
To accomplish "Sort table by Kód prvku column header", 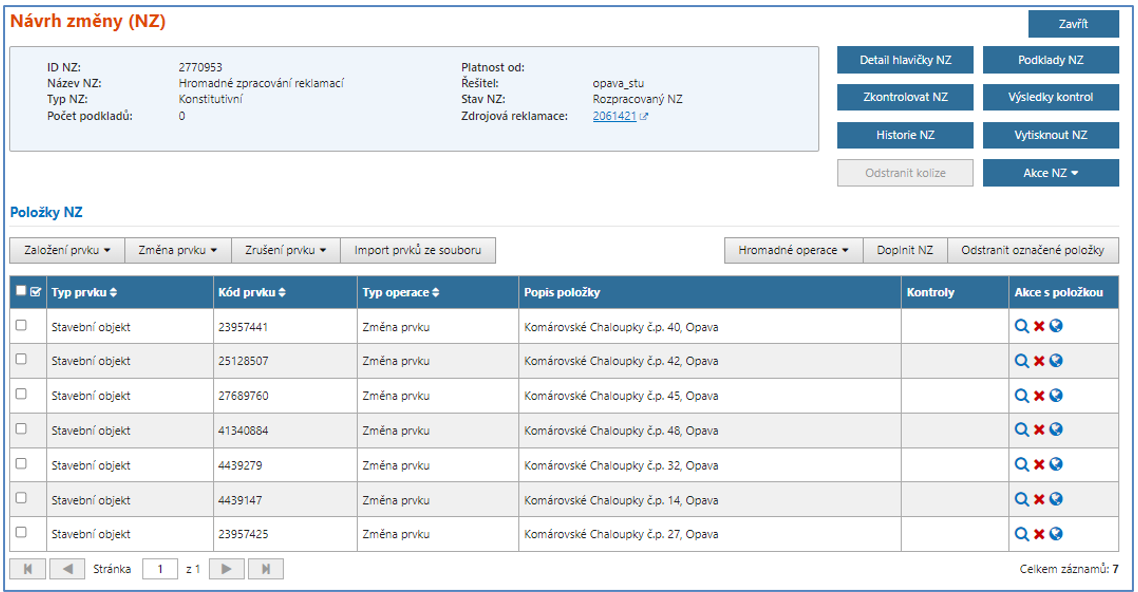I will pyautogui.click(x=253, y=293).
